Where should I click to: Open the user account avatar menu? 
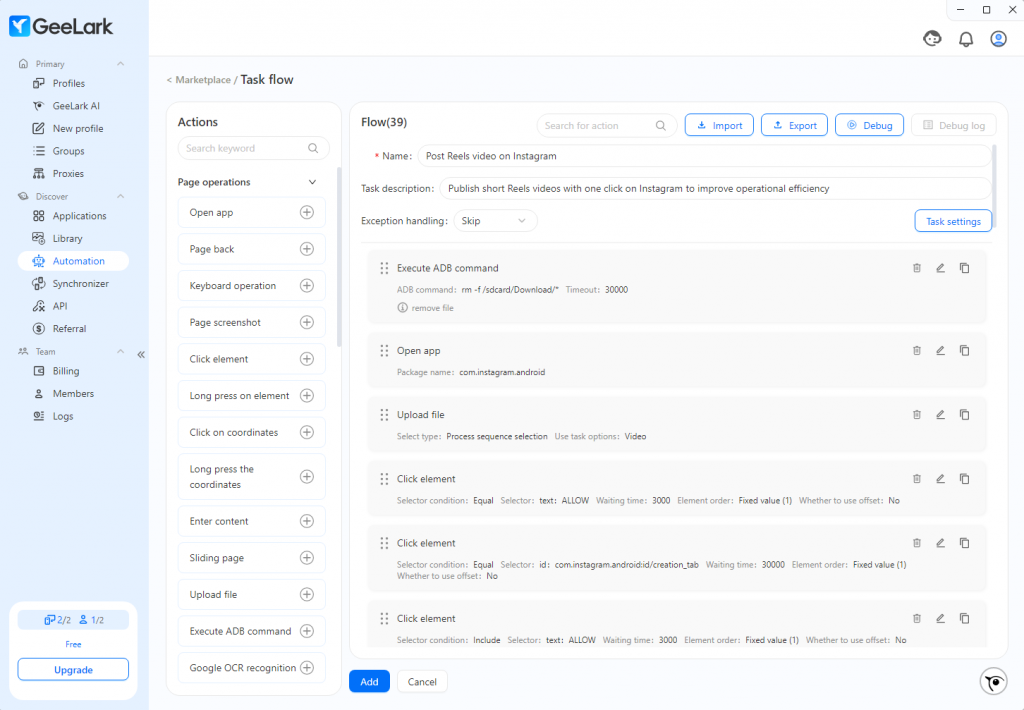(x=998, y=39)
